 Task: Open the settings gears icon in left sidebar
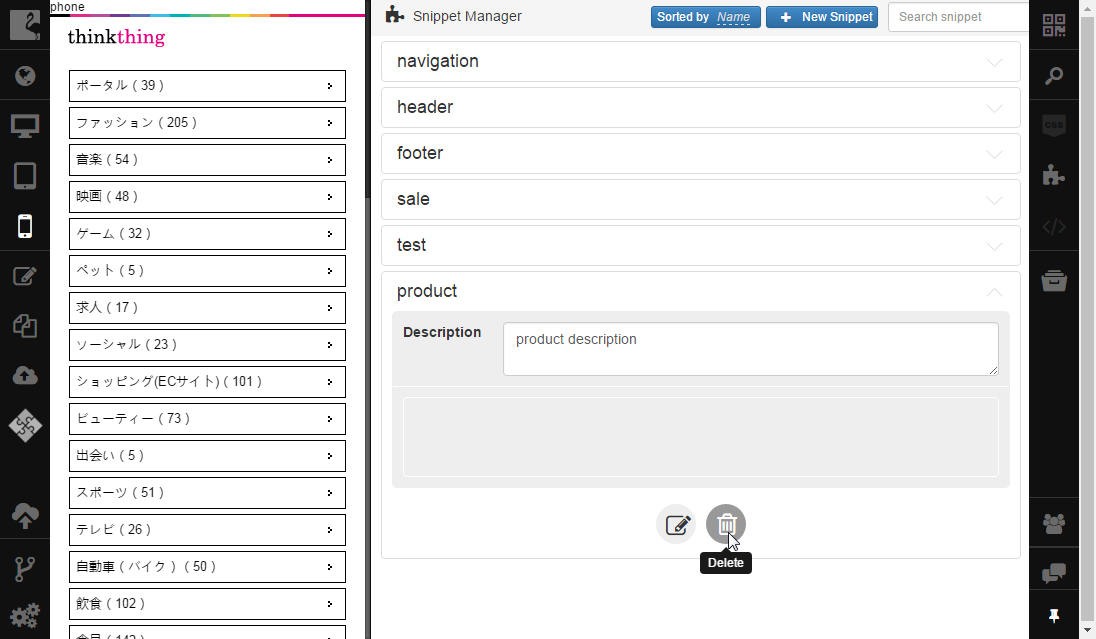[x=25, y=616]
